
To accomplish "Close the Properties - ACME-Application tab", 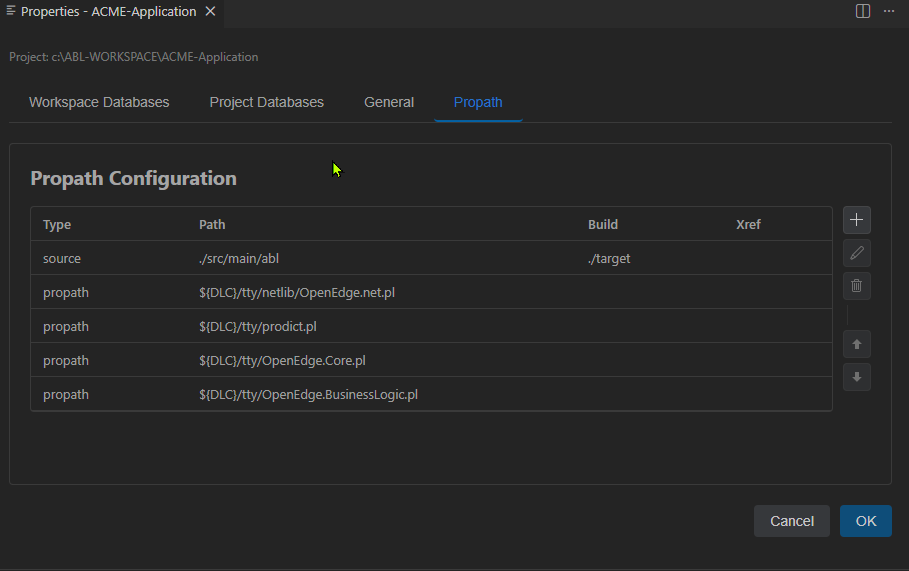I will point(210,11).
